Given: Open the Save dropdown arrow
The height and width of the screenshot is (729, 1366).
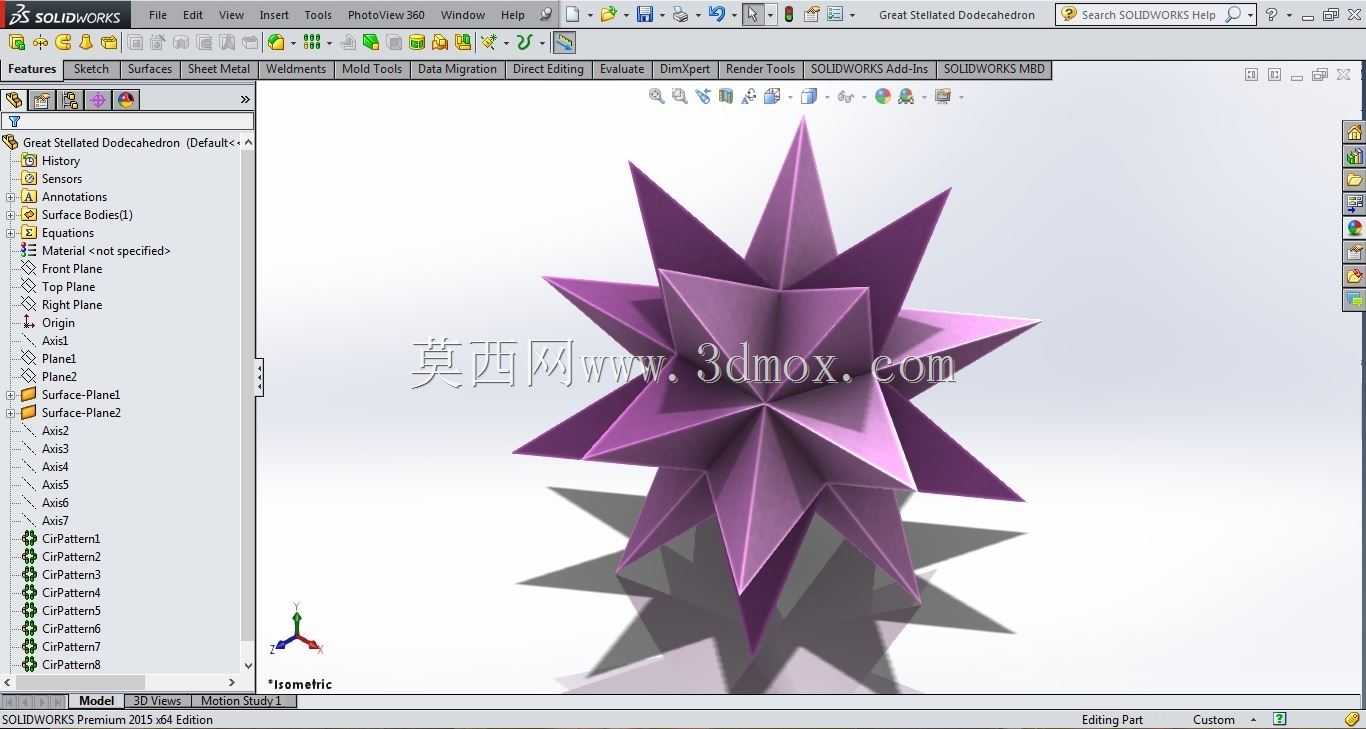Looking at the screenshot, I should [x=662, y=15].
